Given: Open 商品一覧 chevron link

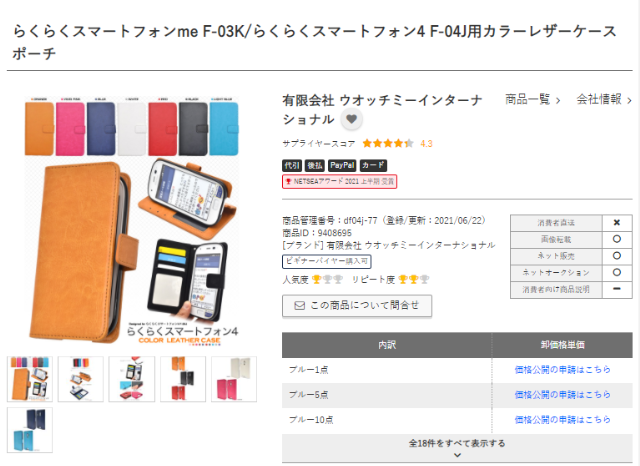Looking at the screenshot, I should [x=533, y=99].
